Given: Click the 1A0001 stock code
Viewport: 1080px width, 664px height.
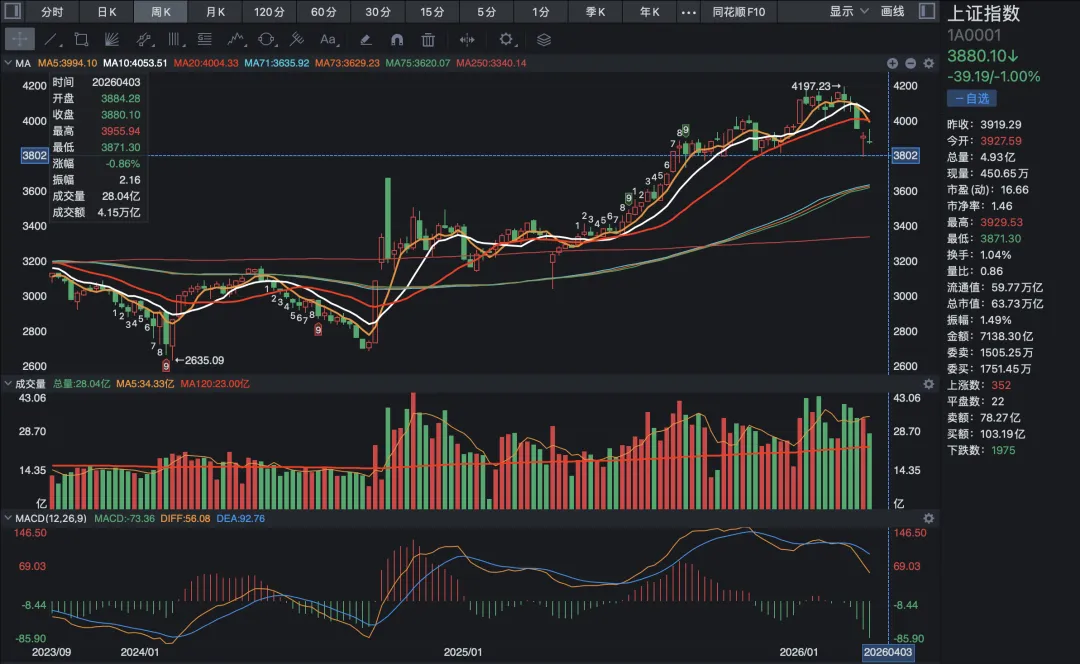Looking at the screenshot, I should coord(974,35).
